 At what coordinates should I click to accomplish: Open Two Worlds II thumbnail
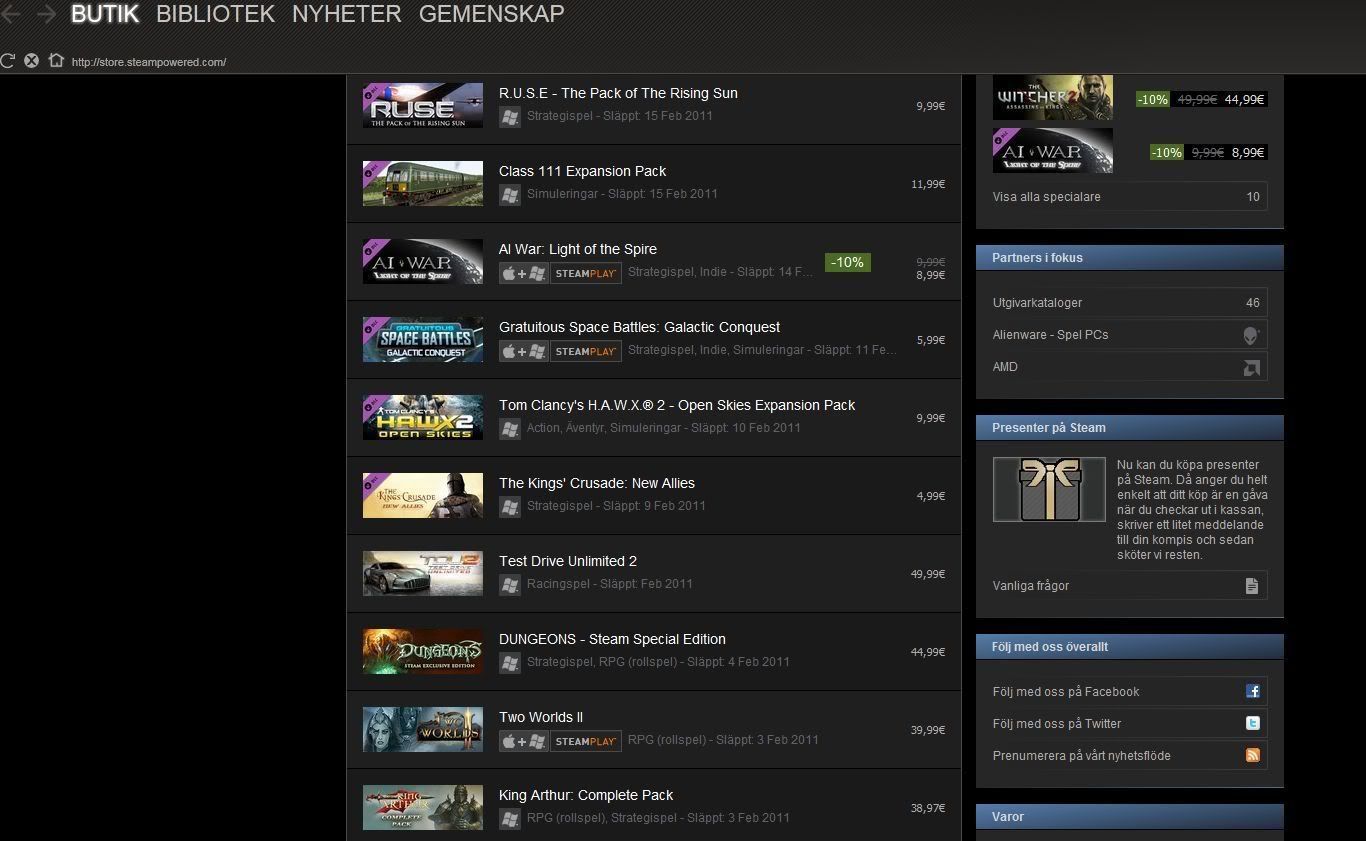point(423,729)
